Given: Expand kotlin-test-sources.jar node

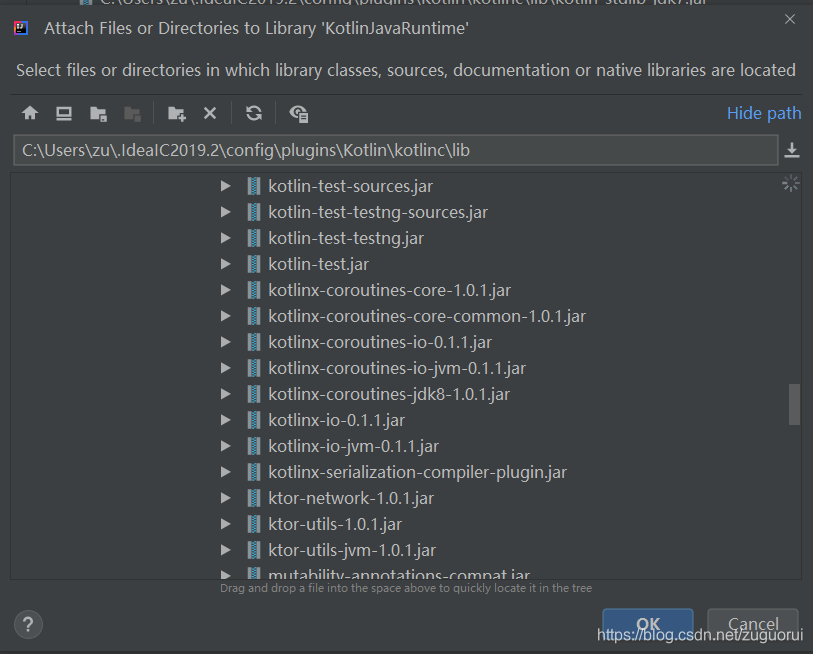Looking at the screenshot, I should click(x=226, y=186).
